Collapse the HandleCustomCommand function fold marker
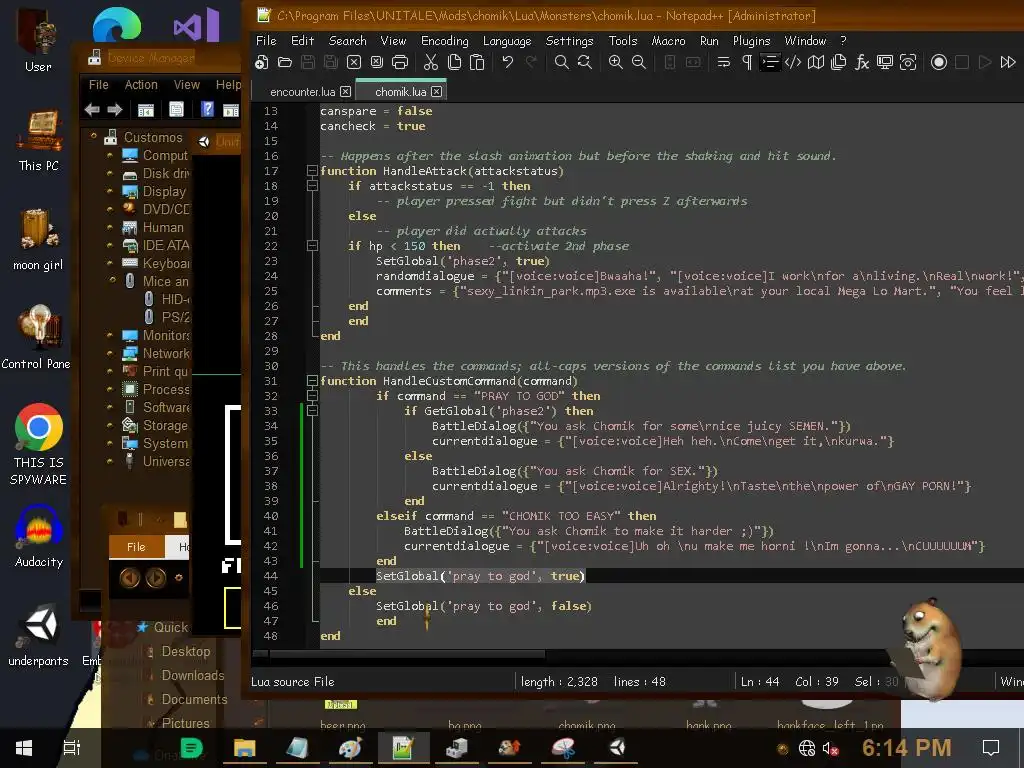Image resolution: width=1024 pixels, height=768 pixels. (312, 381)
